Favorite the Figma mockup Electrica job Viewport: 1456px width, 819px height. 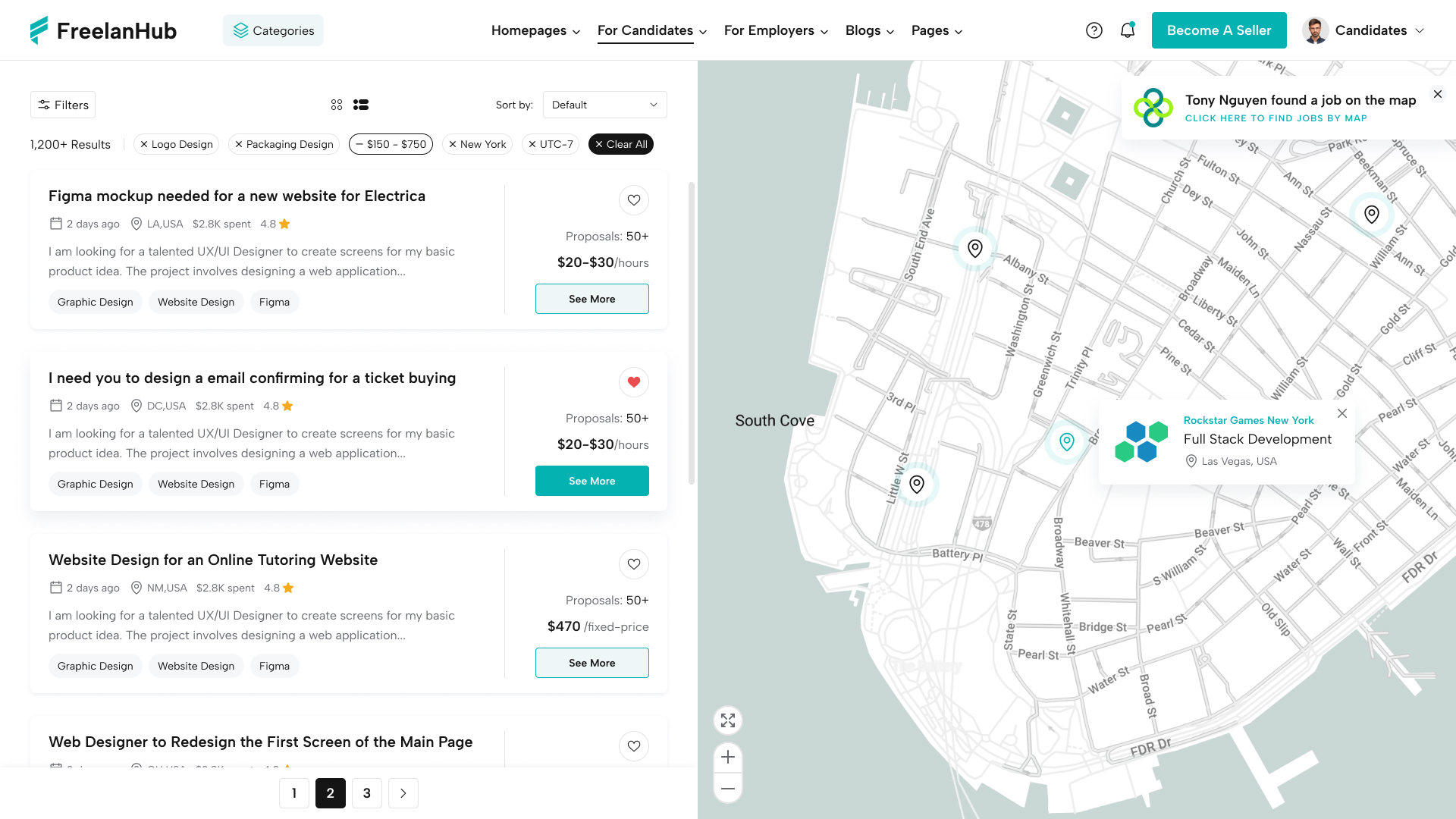coord(634,200)
